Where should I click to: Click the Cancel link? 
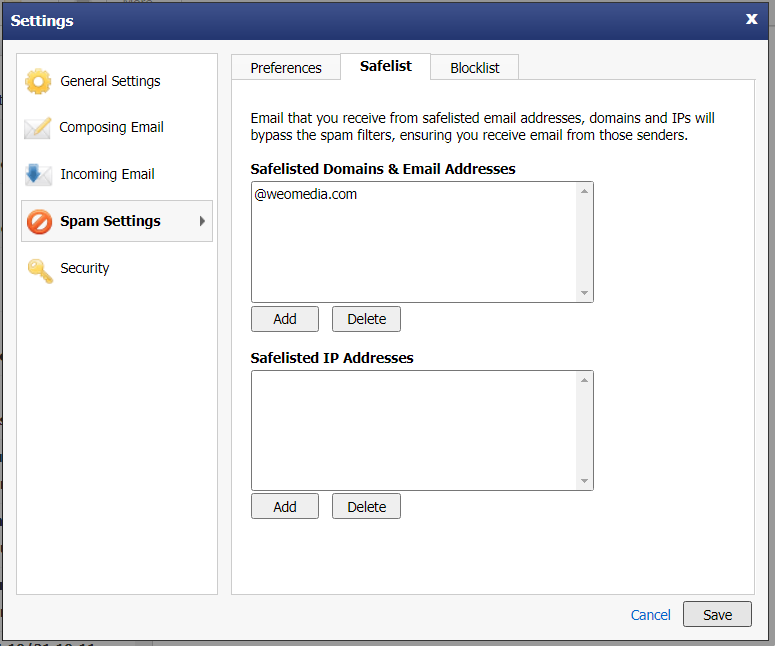(650, 615)
